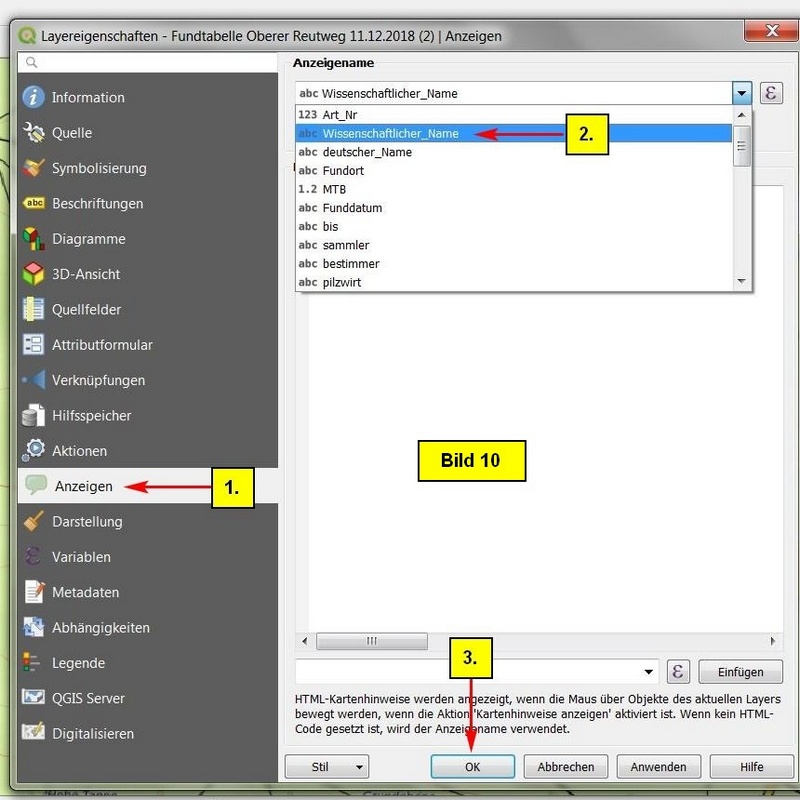Open the Diagramme chart icon
800x800 pixels.
34,239
